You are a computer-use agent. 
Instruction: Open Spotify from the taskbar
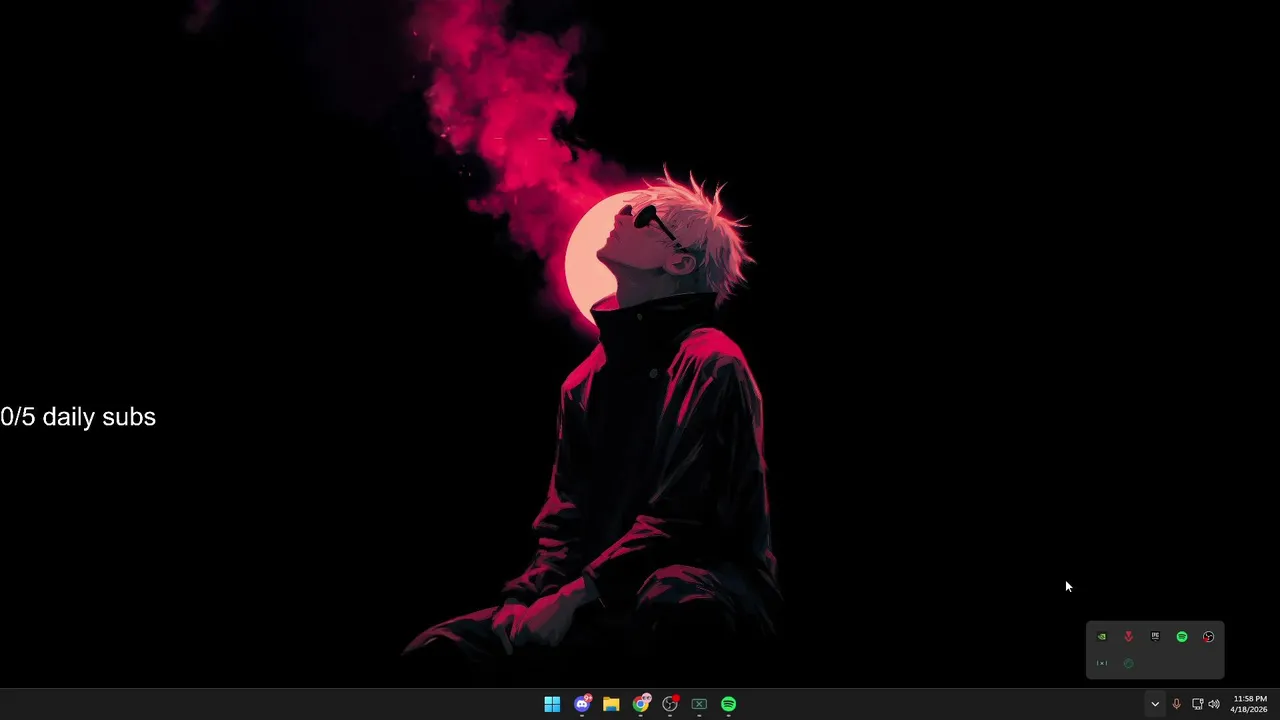point(729,704)
